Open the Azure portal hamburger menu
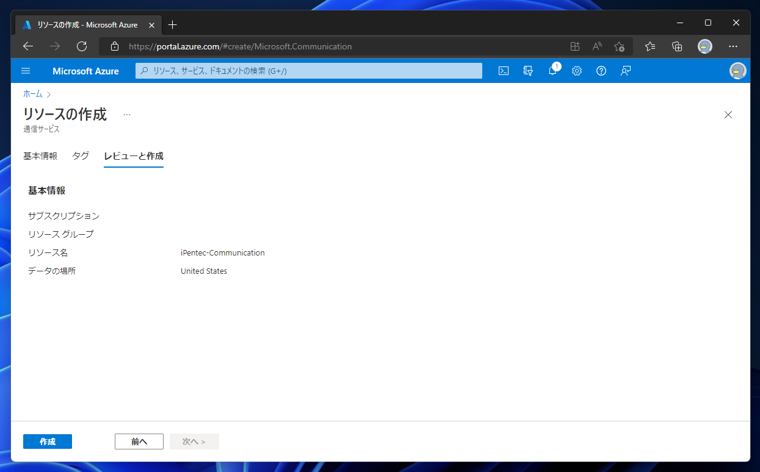The image size is (760, 472). click(x=26, y=71)
